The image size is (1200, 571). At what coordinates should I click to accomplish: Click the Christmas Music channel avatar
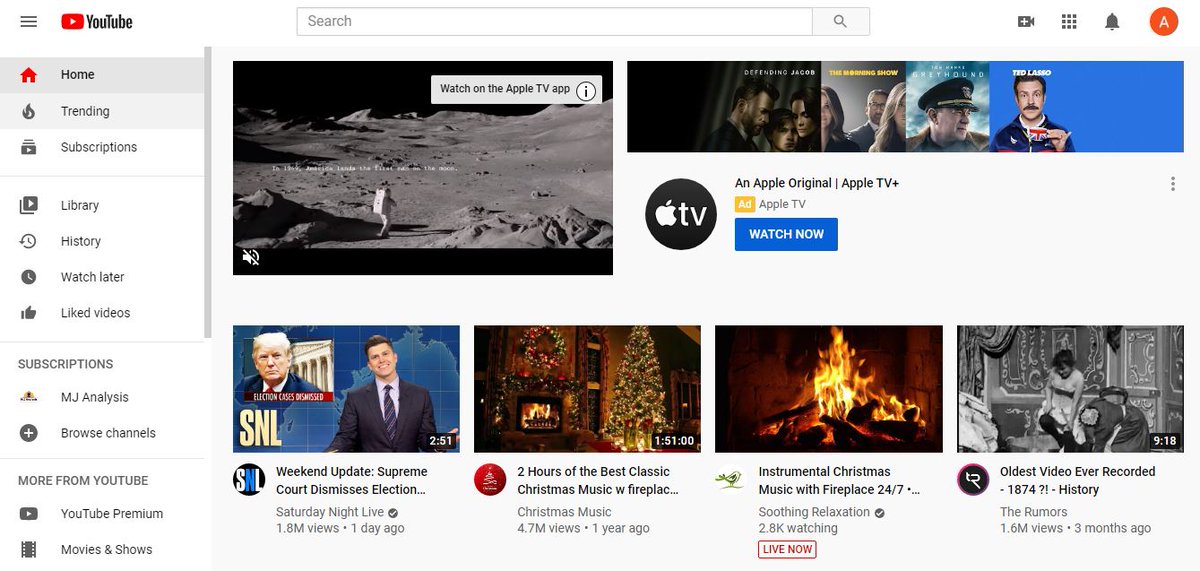coord(490,480)
